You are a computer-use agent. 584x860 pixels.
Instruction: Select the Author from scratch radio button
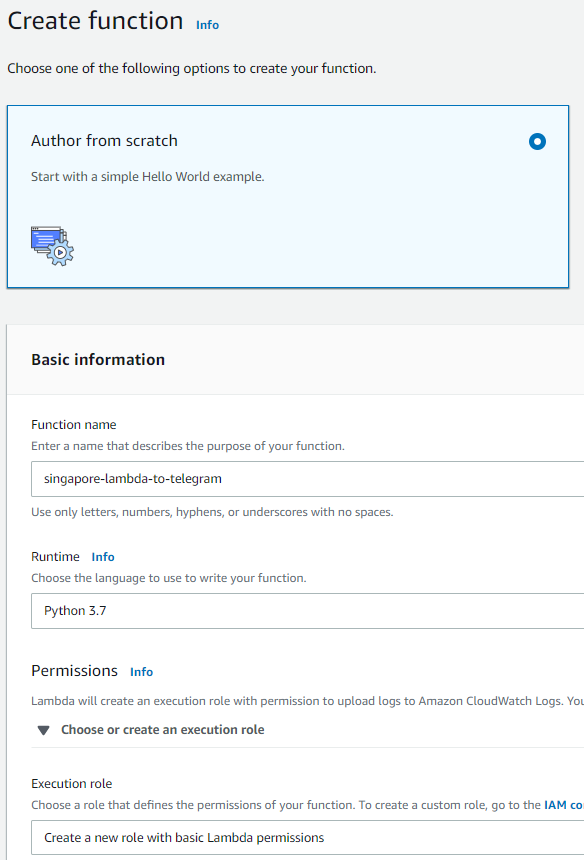pos(537,142)
